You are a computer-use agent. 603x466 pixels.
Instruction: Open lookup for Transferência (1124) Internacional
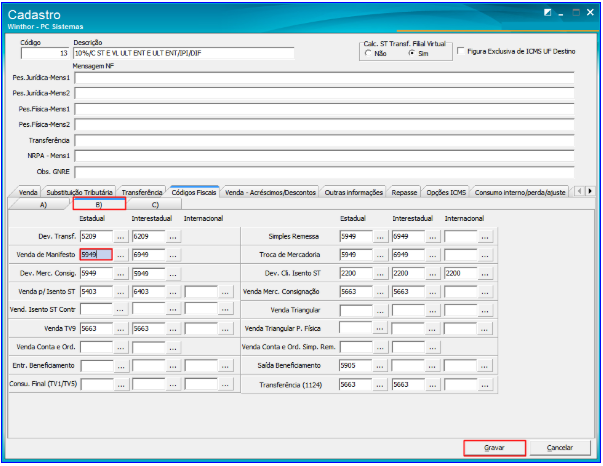[x=485, y=384]
